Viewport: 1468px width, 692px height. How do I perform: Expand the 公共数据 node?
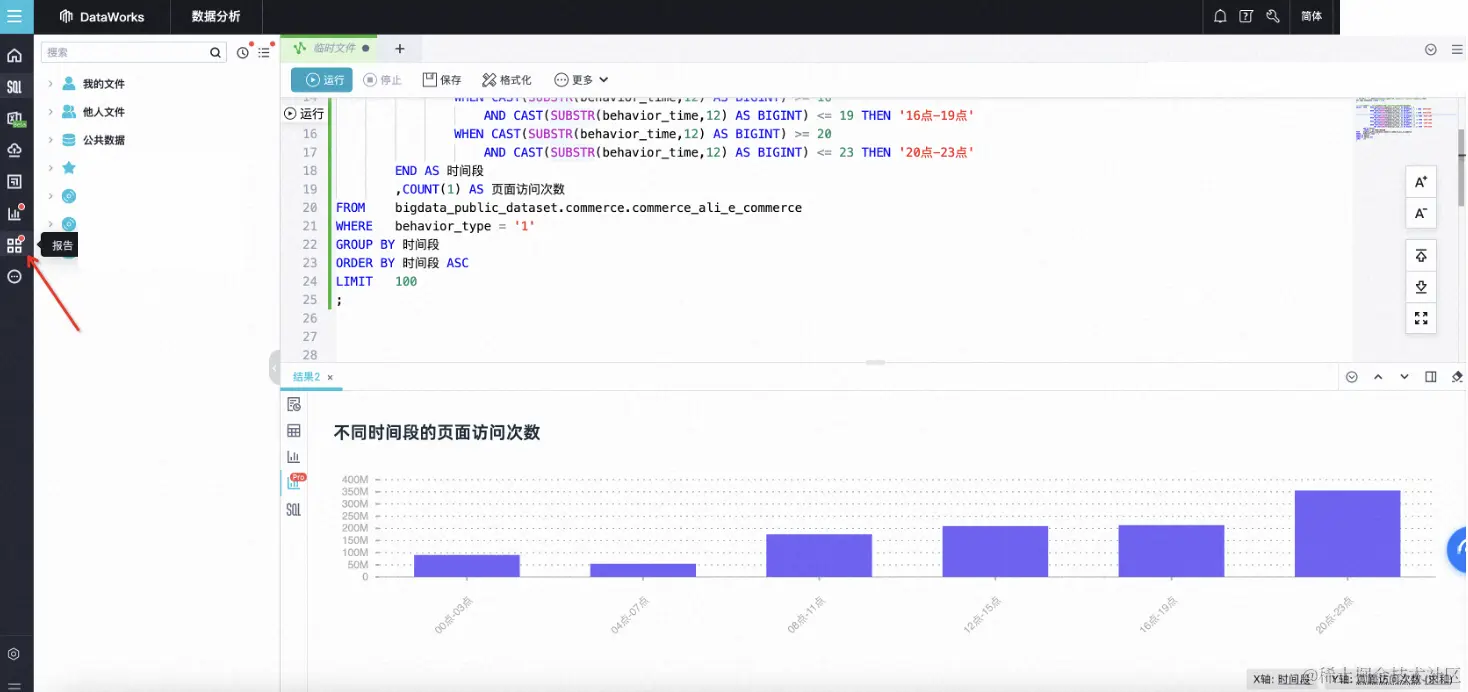pyautogui.click(x=50, y=140)
